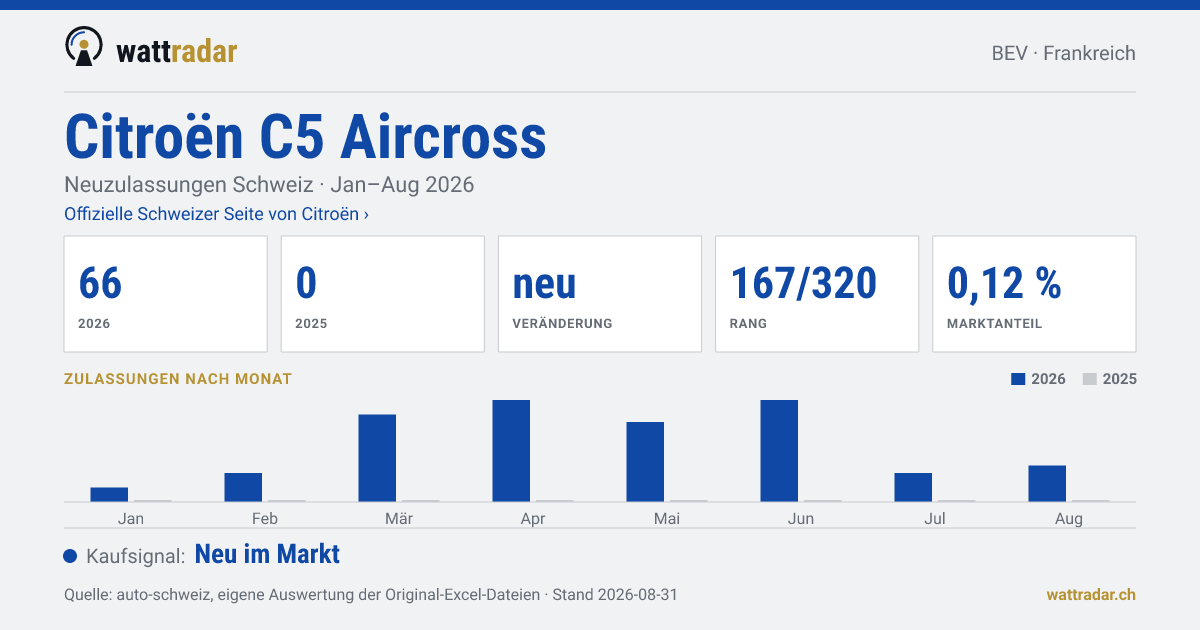Click the wattradar brand name
Viewport: 1200px width, 630px height.
point(177,51)
